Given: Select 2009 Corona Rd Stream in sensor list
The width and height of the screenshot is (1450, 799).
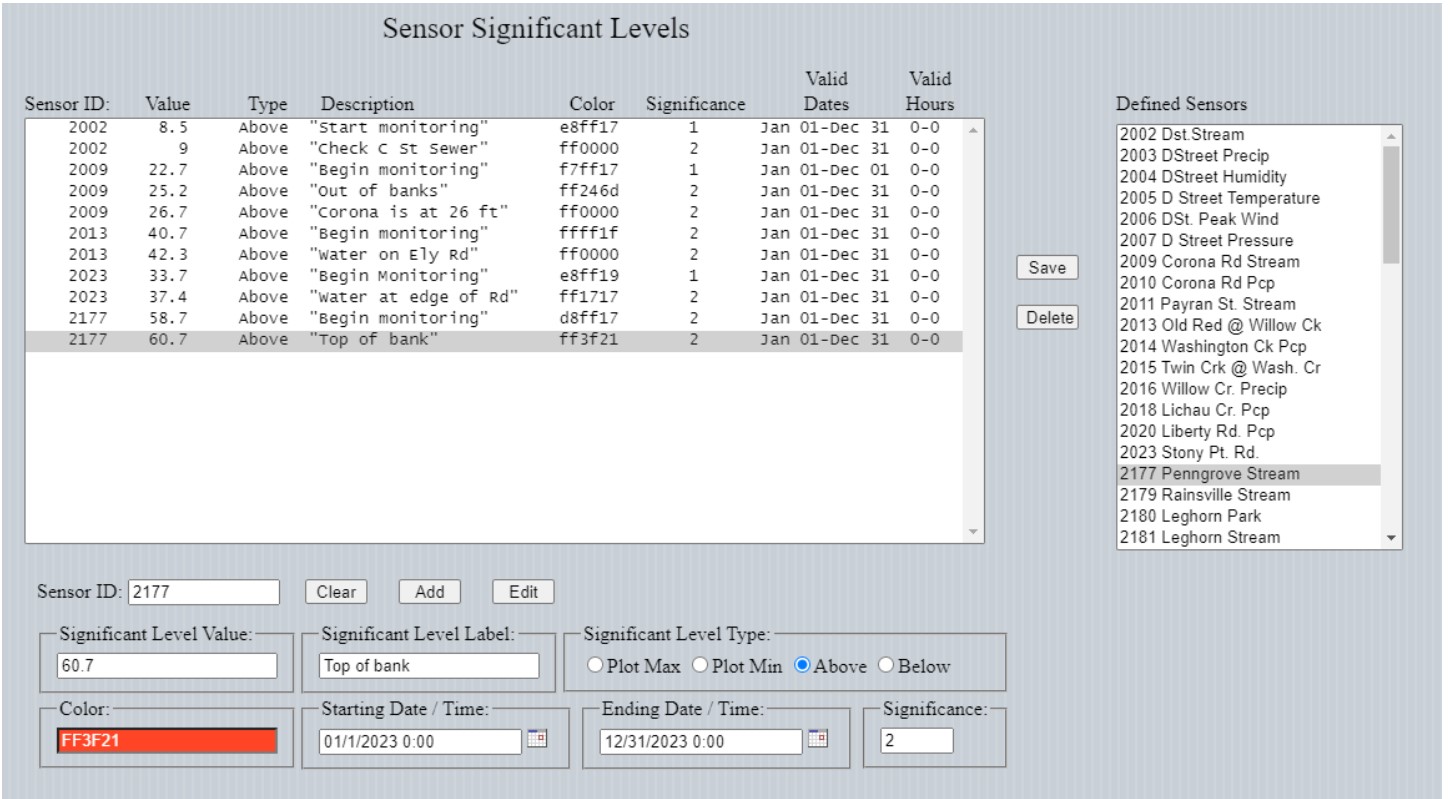Looking at the screenshot, I should pyautogui.click(x=1209, y=262).
